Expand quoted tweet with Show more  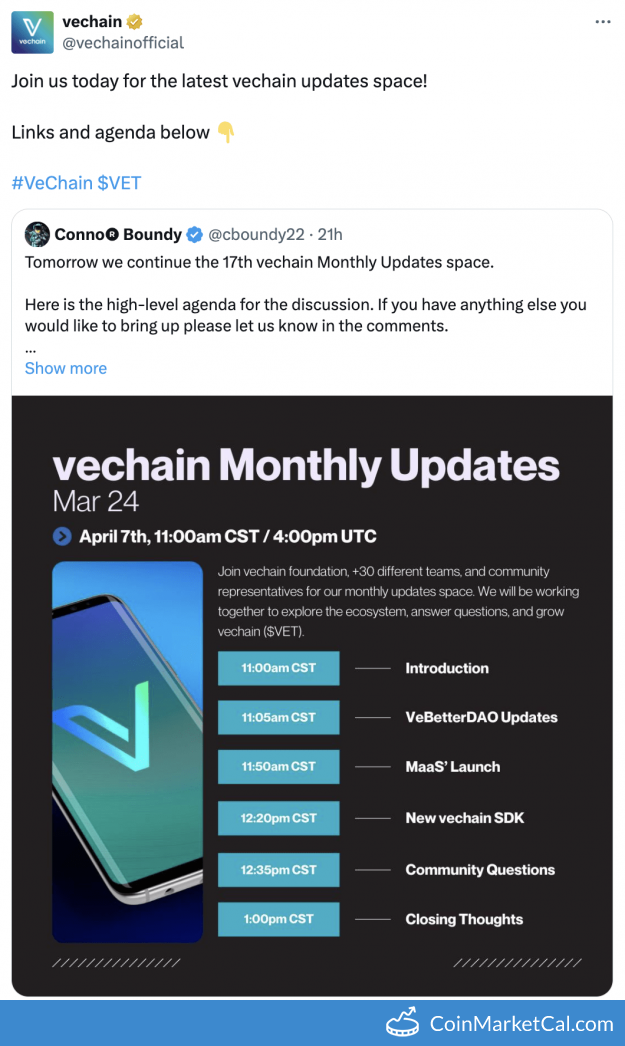[x=65, y=368]
